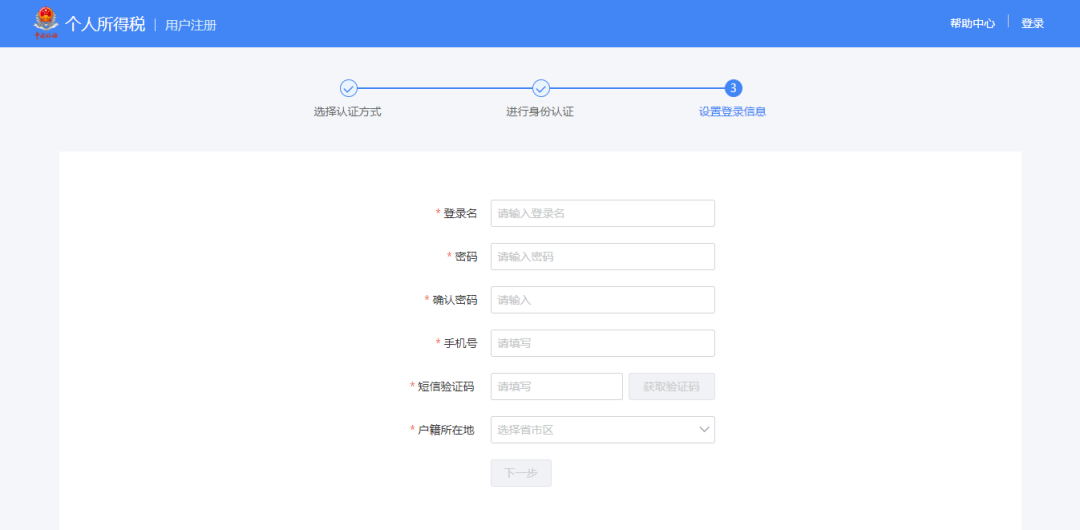The width and height of the screenshot is (1080, 530).
Task: Click the step 3 number circle
Action: (x=733, y=88)
